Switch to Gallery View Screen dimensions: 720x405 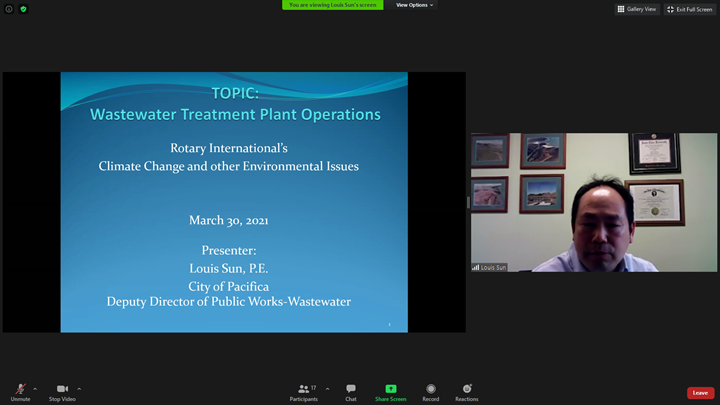pyautogui.click(x=637, y=9)
